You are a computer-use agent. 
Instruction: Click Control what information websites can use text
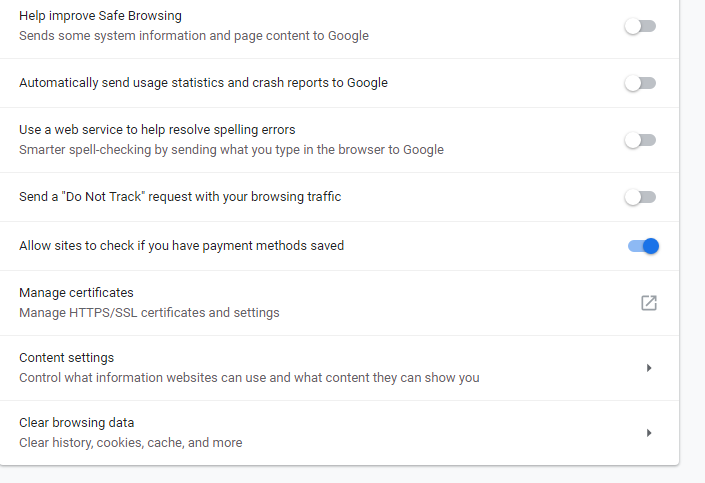(249, 378)
